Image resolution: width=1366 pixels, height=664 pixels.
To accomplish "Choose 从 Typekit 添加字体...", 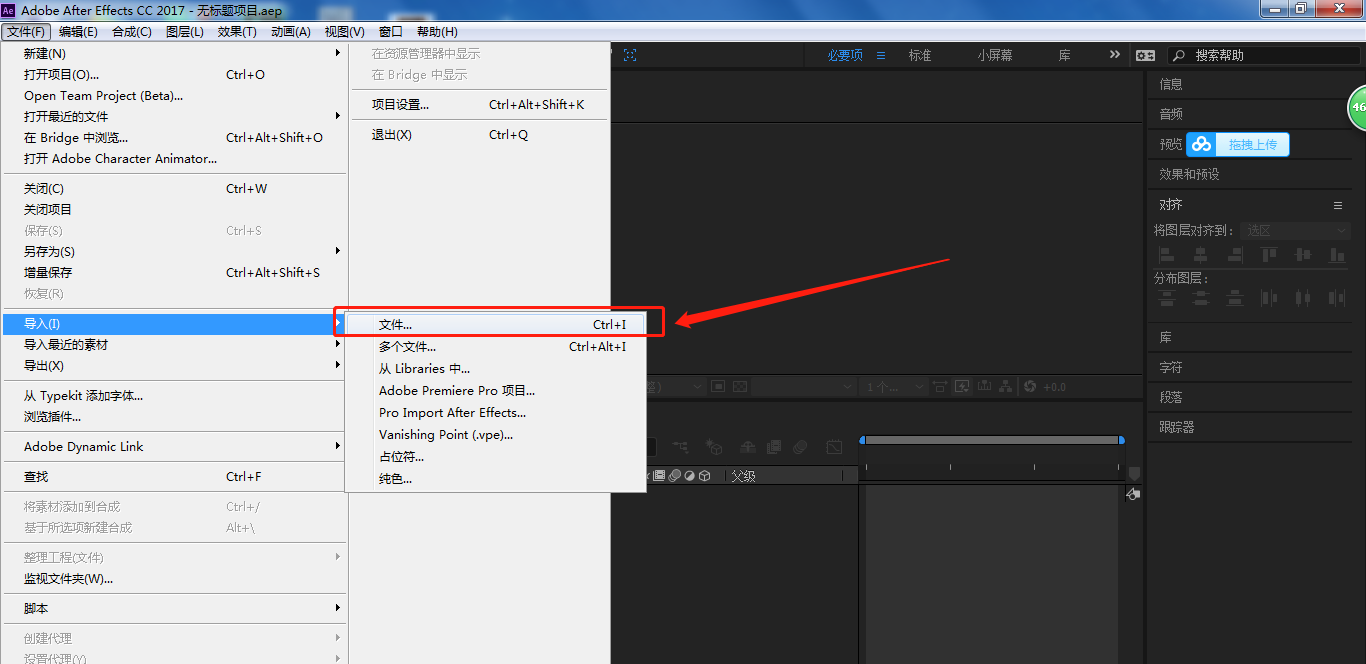I will (174, 396).
